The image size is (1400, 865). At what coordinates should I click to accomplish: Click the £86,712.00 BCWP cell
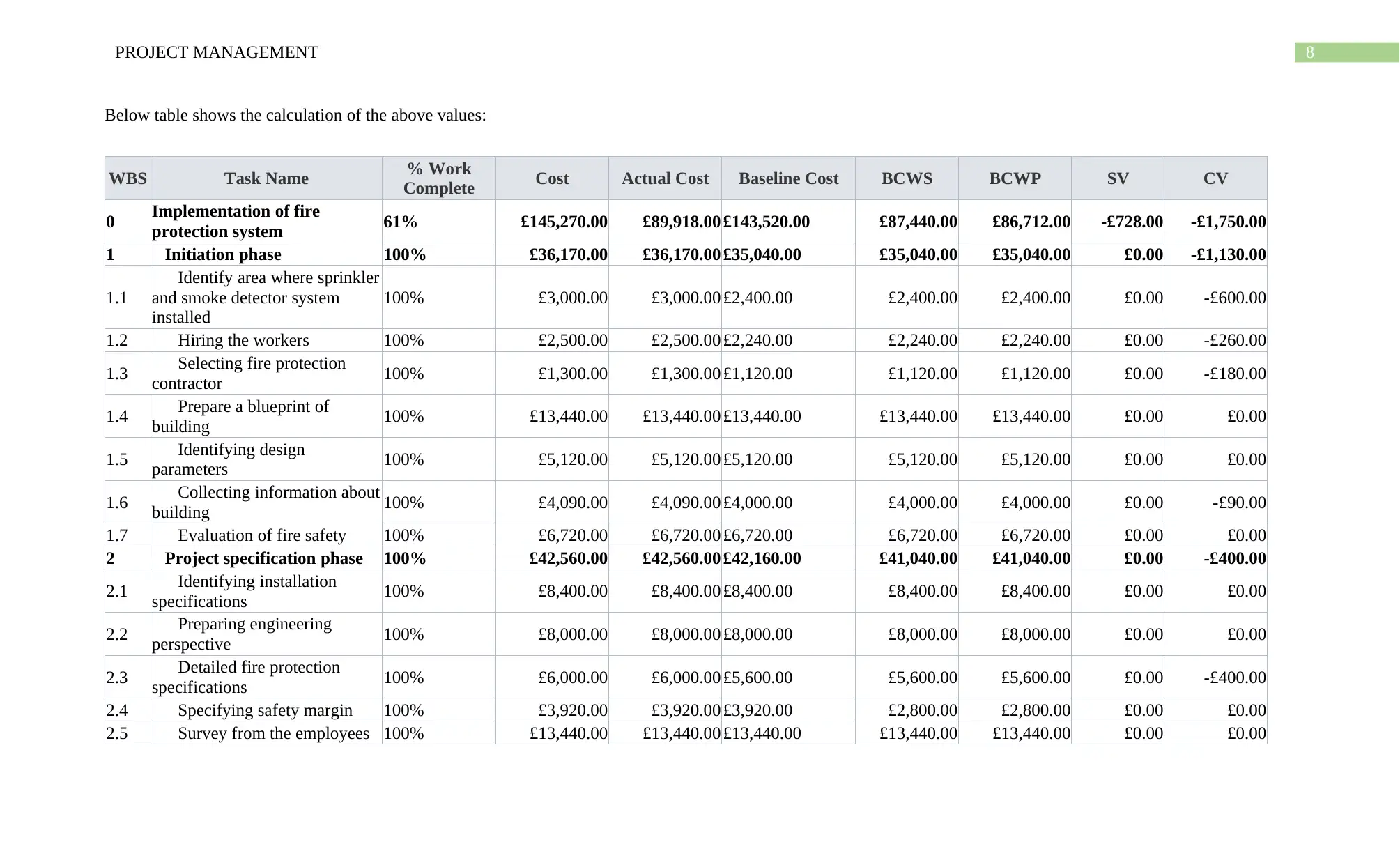[1015, 222]
